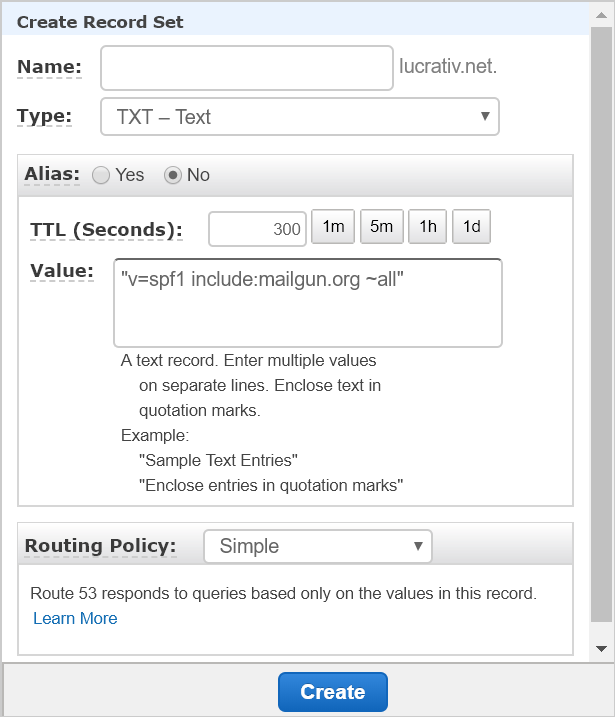The image size is (616, 718).
Task: Open the Learn More link
Action: coord(75,618)
